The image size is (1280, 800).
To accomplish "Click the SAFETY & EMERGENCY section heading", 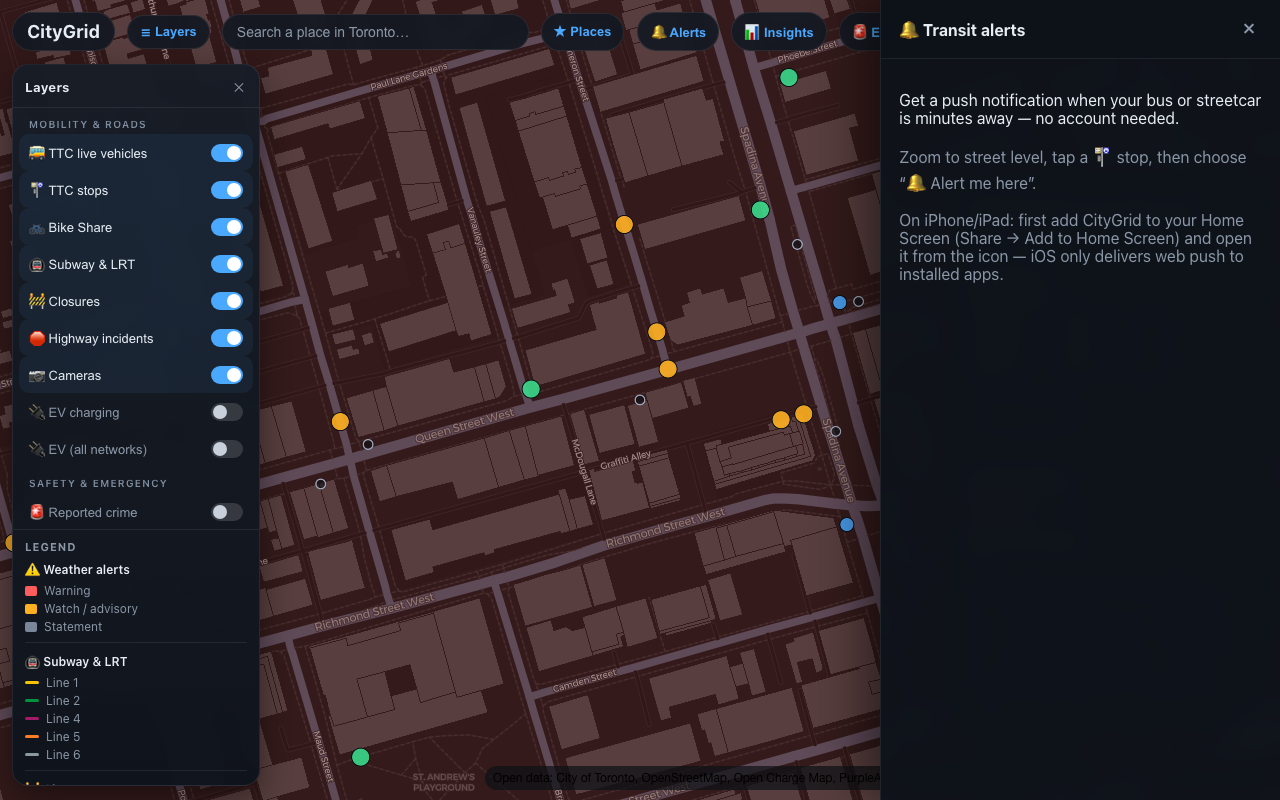I will (98, 484).
